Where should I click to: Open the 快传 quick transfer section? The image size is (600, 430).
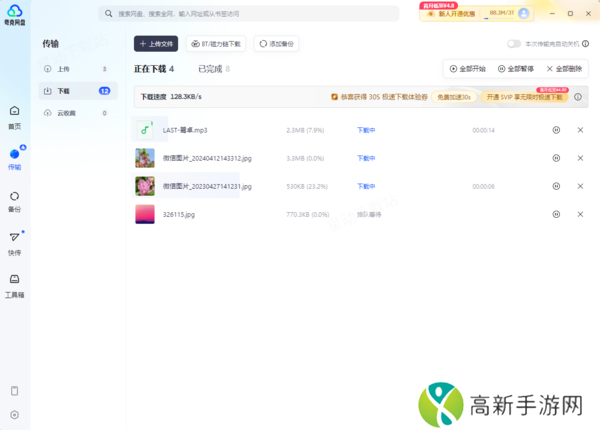(15, 244)
